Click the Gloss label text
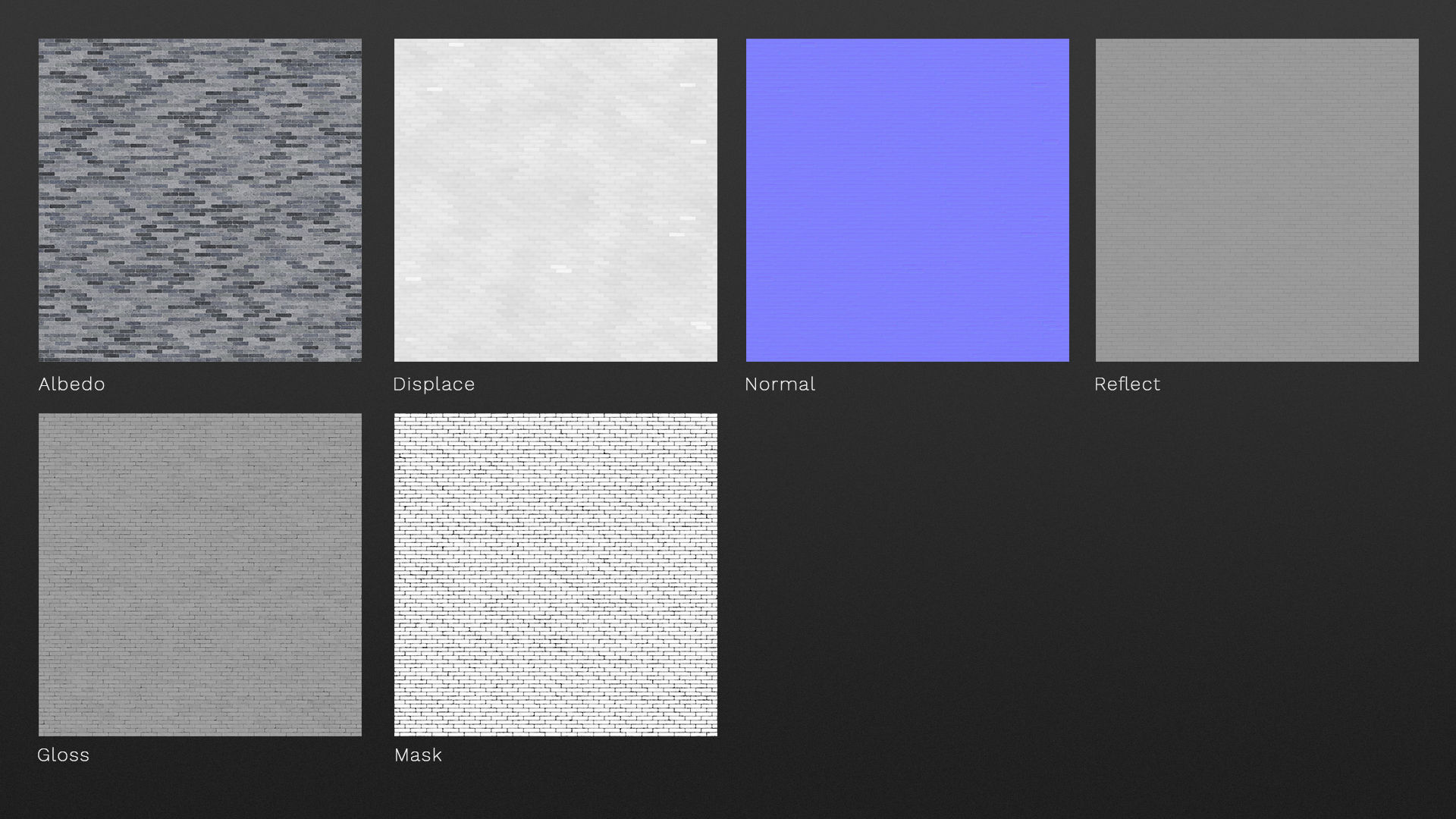 click(x=64, y=755)
